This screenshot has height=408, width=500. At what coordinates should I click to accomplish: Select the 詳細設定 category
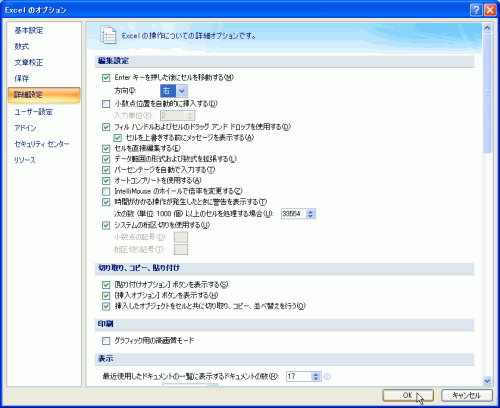point(44,95)
